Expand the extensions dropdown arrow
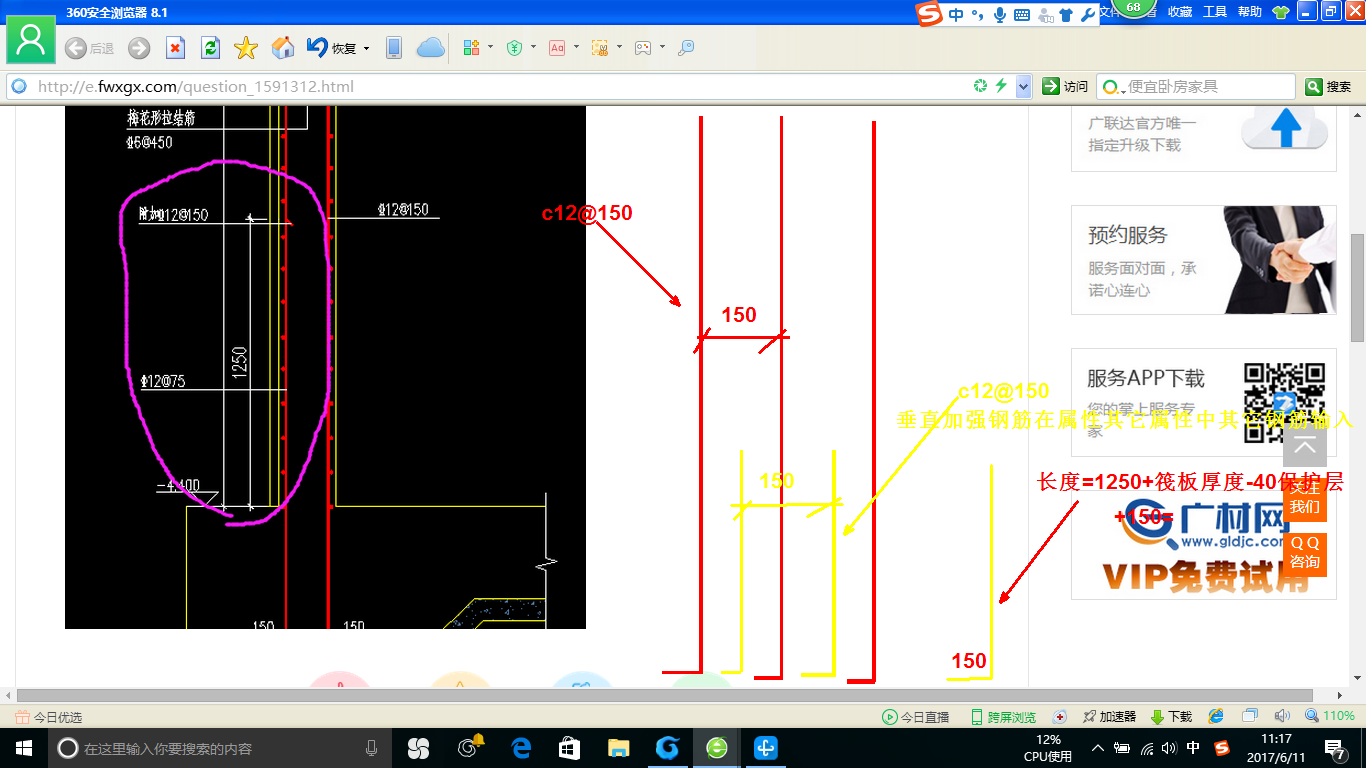The height and width of the screenshot is (768, 1366). tap(491, 47)
